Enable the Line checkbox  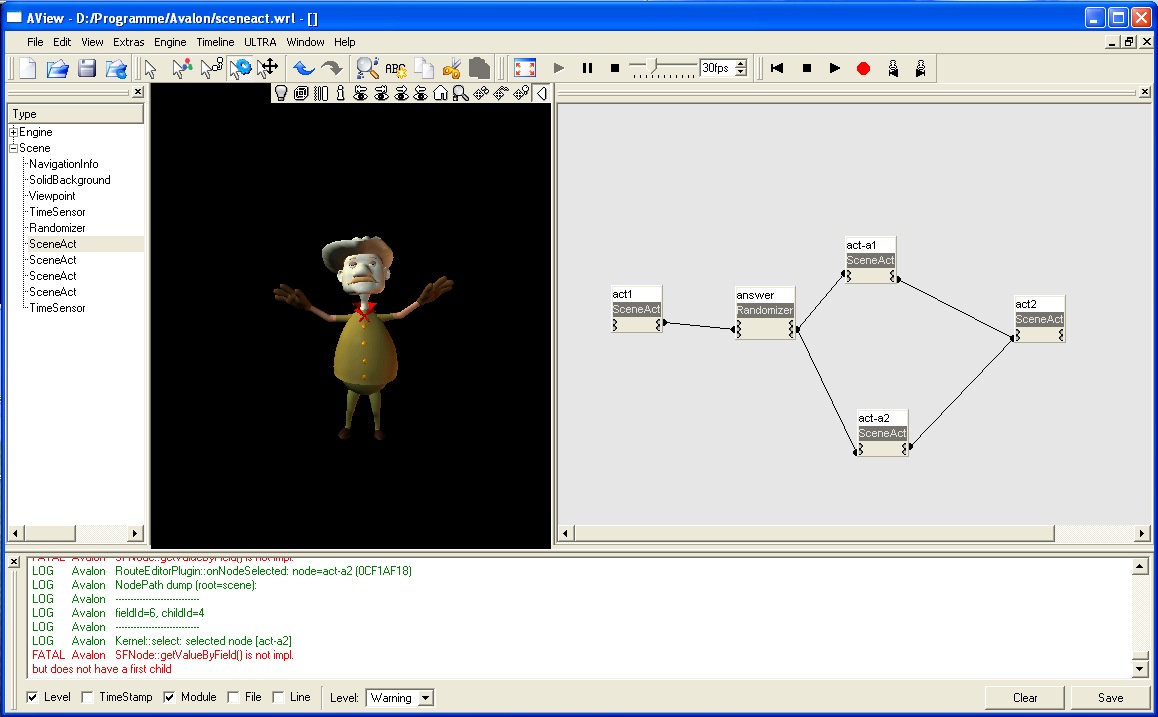click(x=278, y=697)
